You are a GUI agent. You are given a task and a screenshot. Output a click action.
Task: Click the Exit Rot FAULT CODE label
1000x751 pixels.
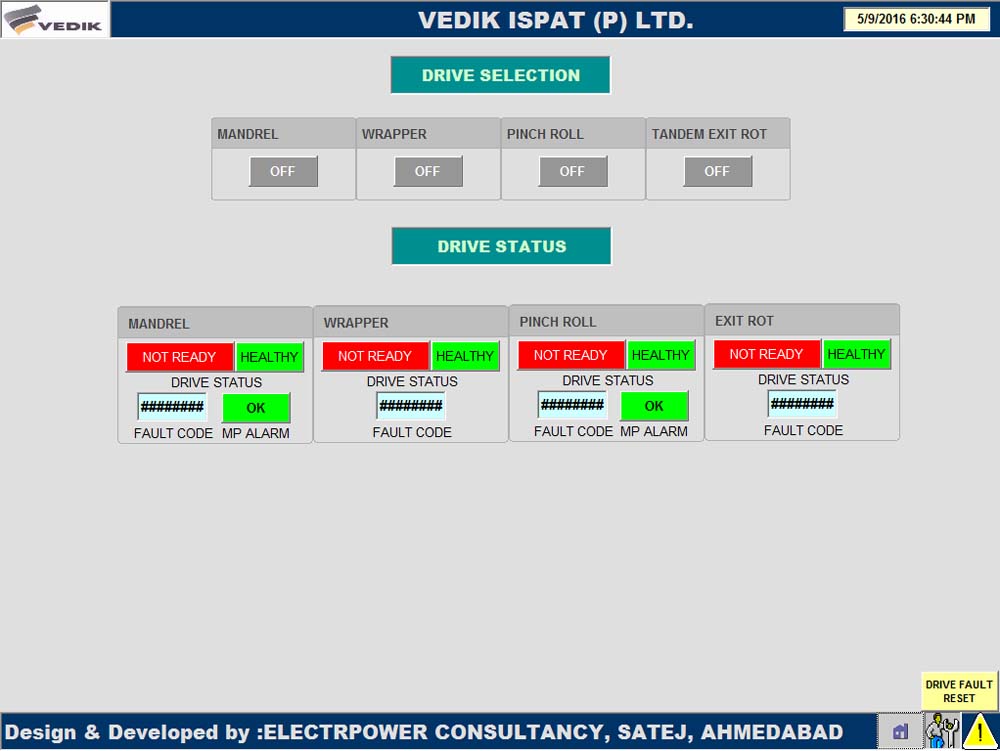tap(804, 430)
